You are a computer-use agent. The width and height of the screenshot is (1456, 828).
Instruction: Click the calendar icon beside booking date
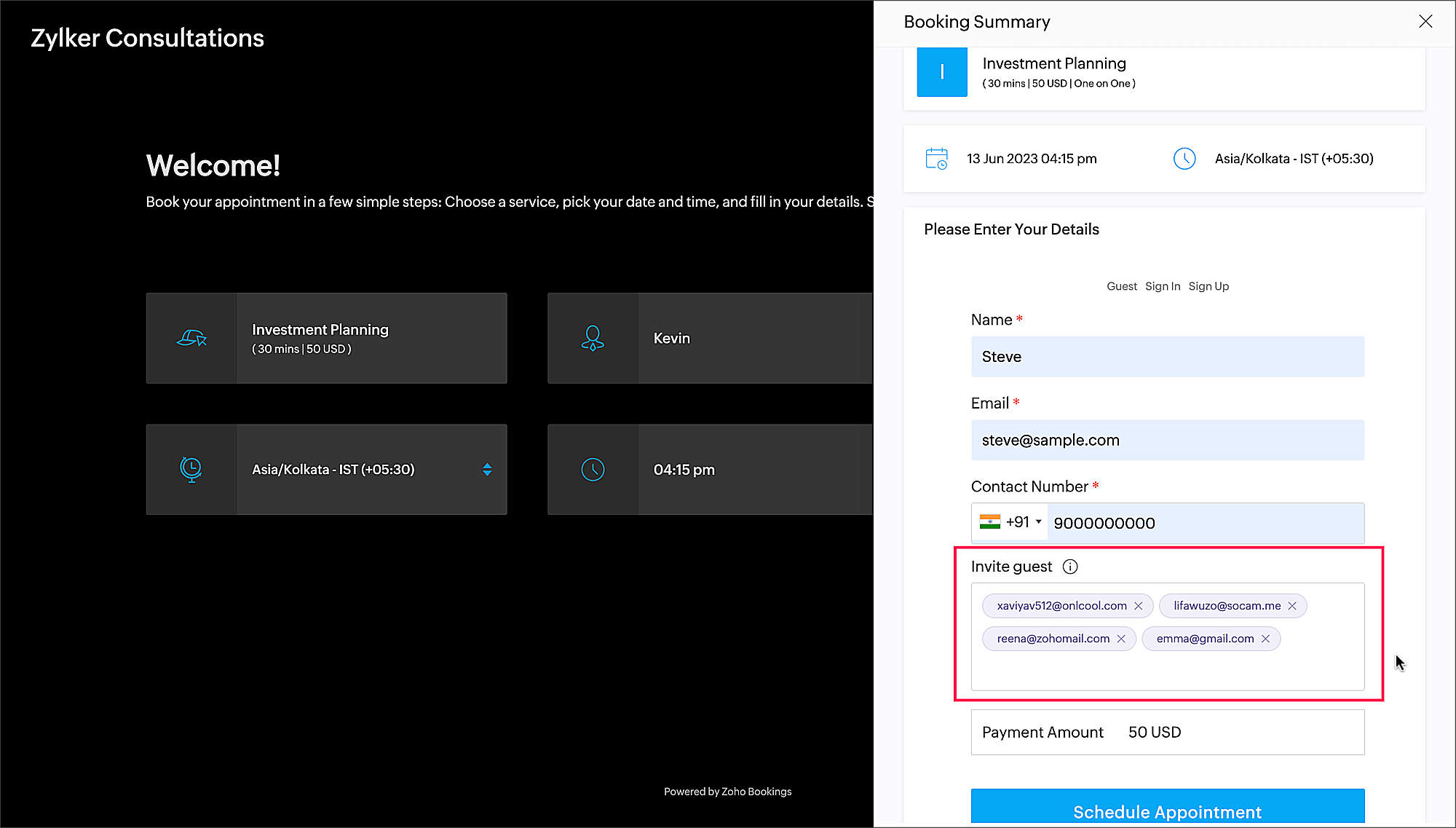click(x=936, y=159)
